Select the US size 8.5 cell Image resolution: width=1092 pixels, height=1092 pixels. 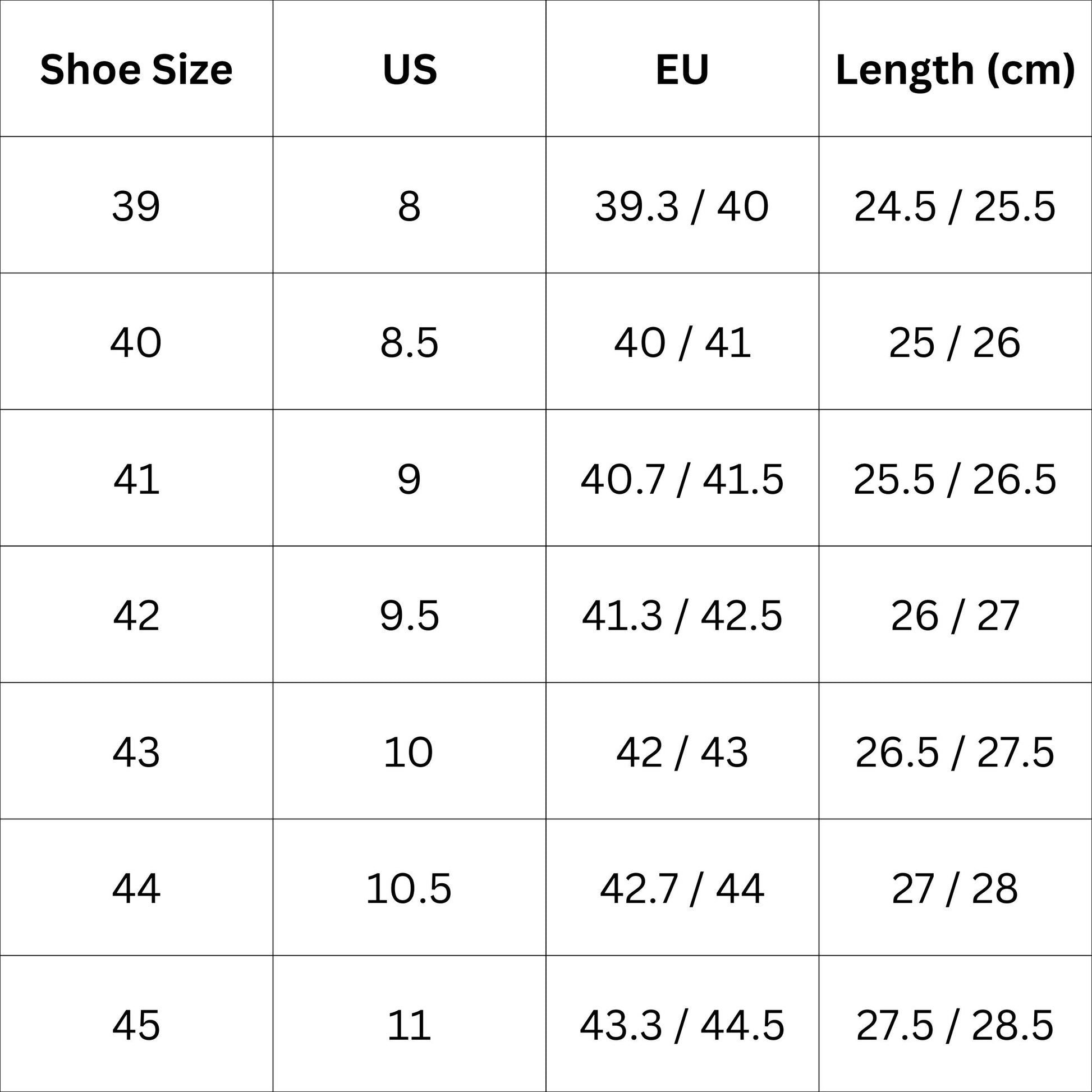[x=409, y=342]
